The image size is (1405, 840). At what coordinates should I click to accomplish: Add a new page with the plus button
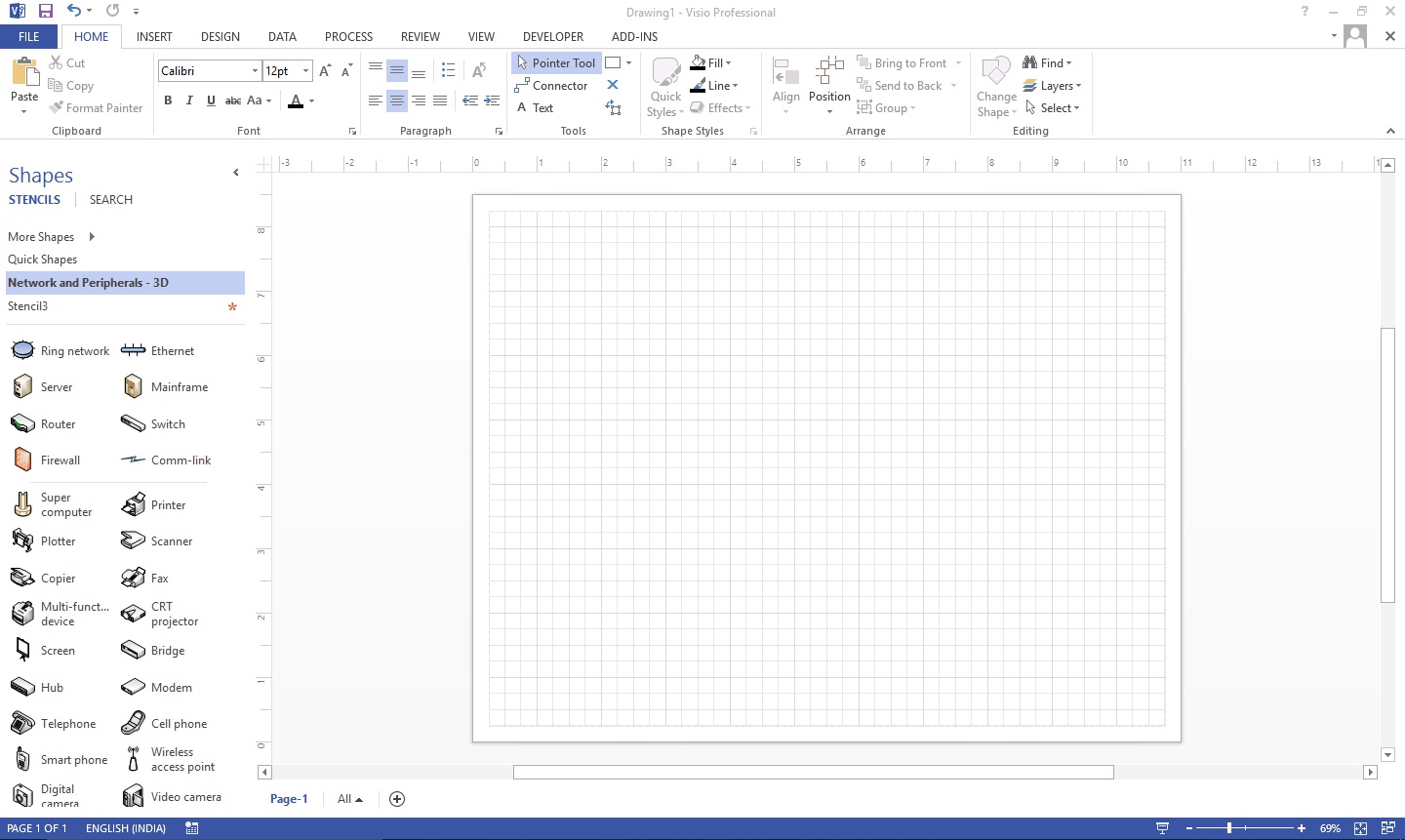tap(397, 798)
